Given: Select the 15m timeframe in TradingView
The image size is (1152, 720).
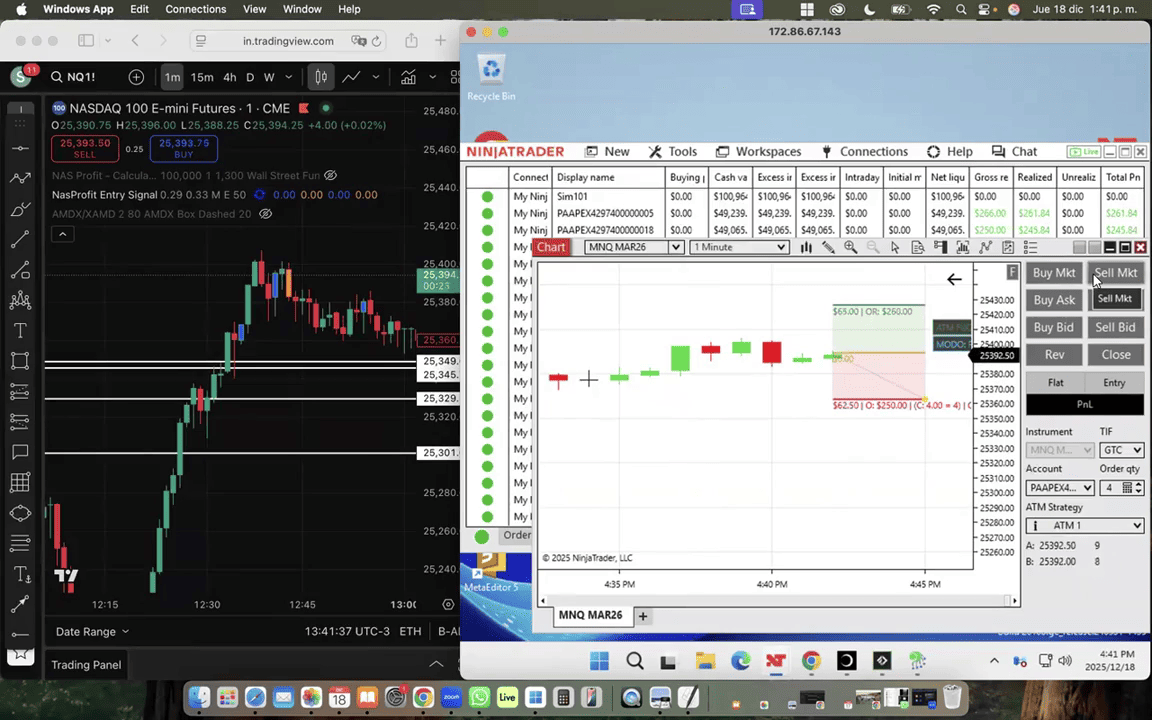Looking at the screenshot, I should click(x=202, y=77).
